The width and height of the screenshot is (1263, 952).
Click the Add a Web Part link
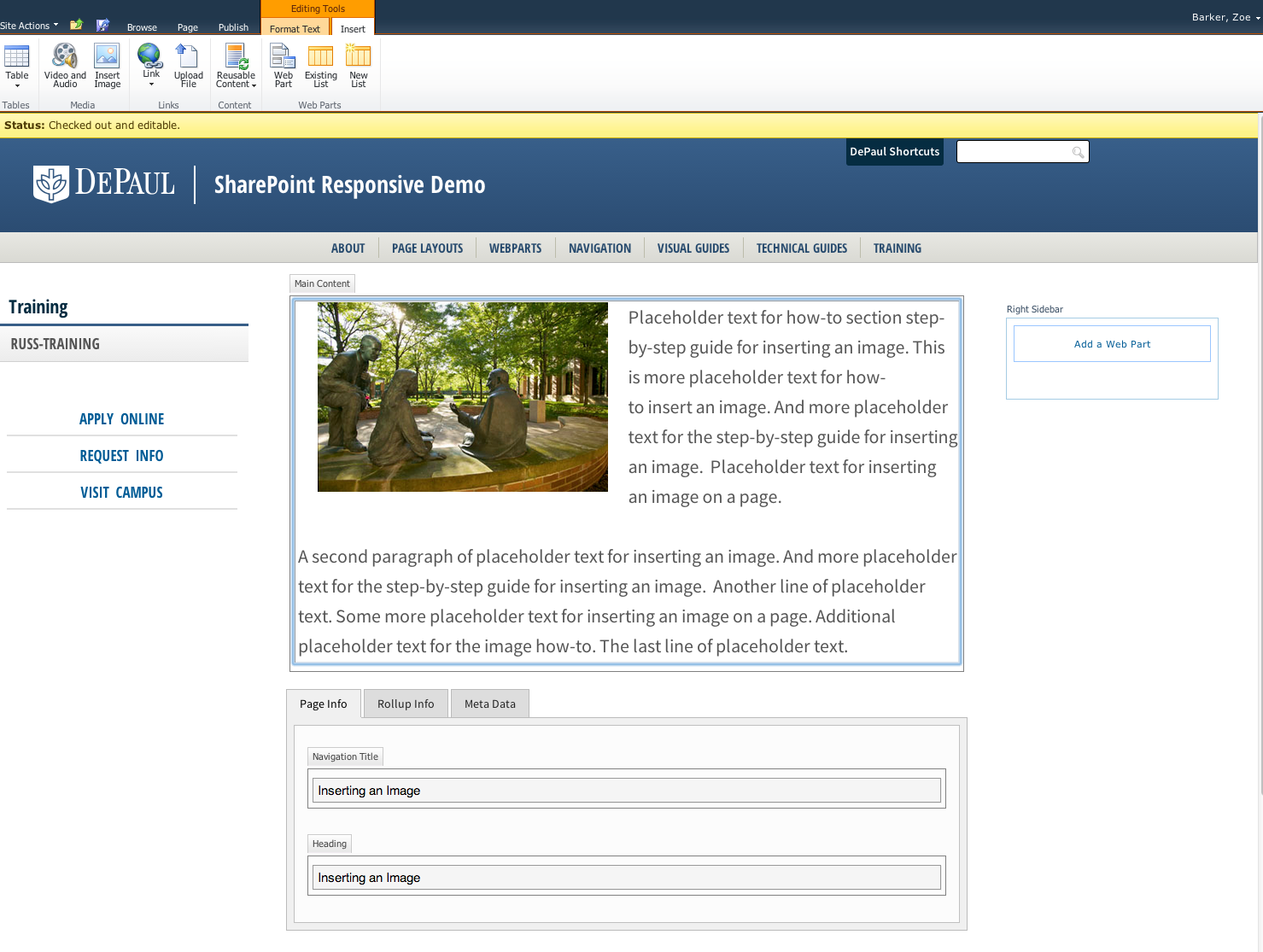point(1112,344)
